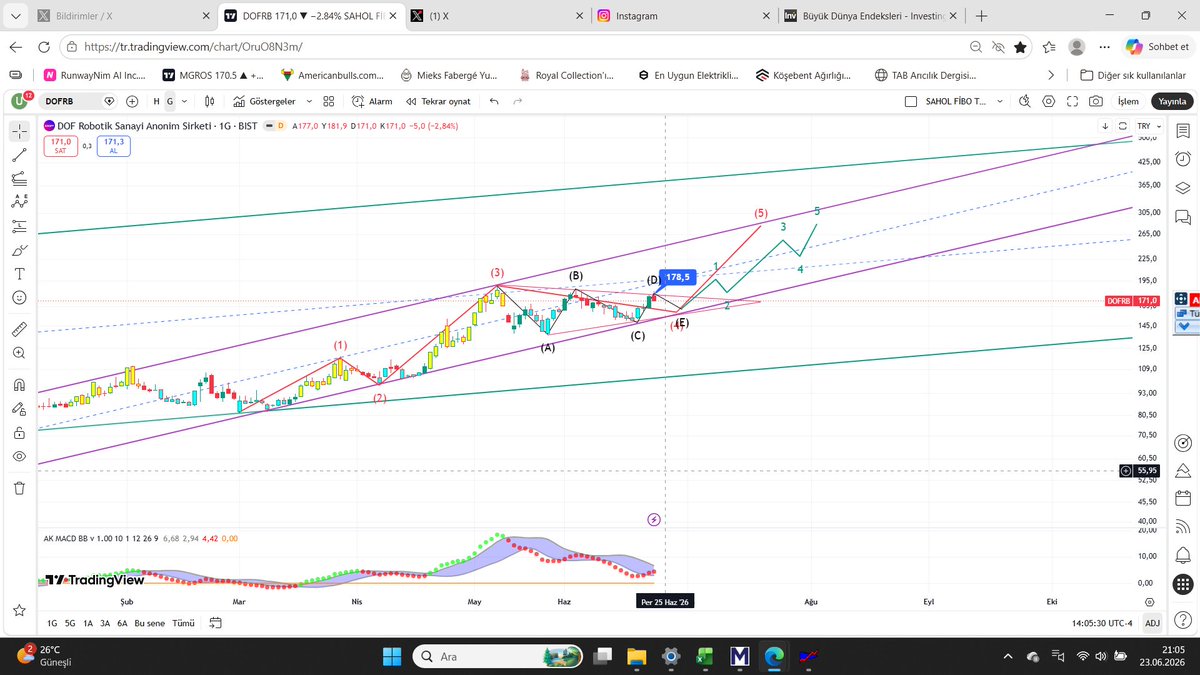
Task: Select the Bu sene date range
Action: [149, 623]
